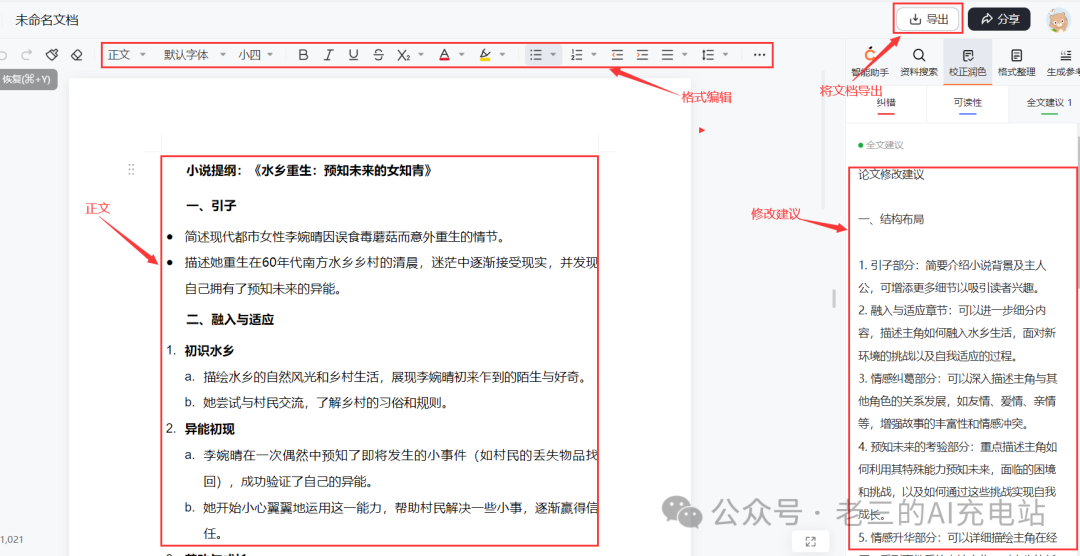This screenshot has width=1080, height=556.
Task: Increase the paragraph indent
Action: pos(643,55)
